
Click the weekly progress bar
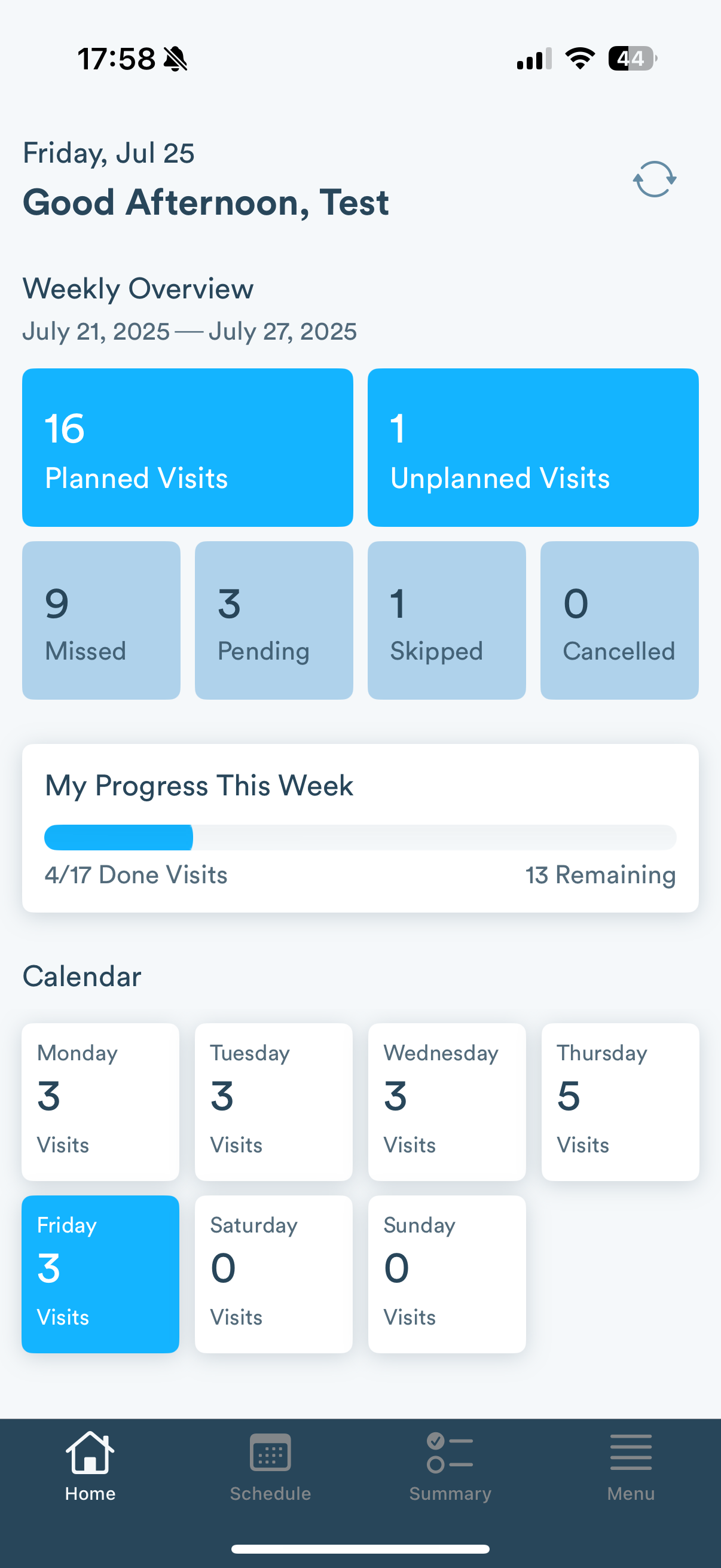point(360,838)
